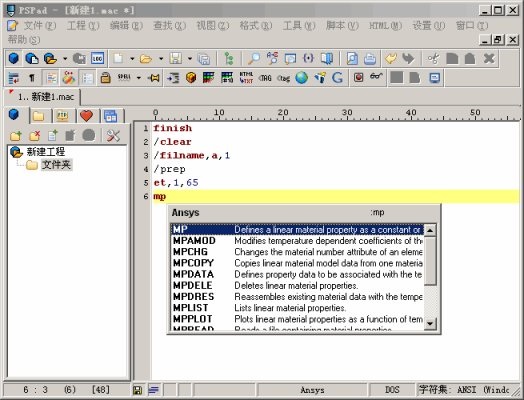The width and height of the screenshot is (524, 400).
Task: Open dropdown arrow next to Save
Action: 190,59
